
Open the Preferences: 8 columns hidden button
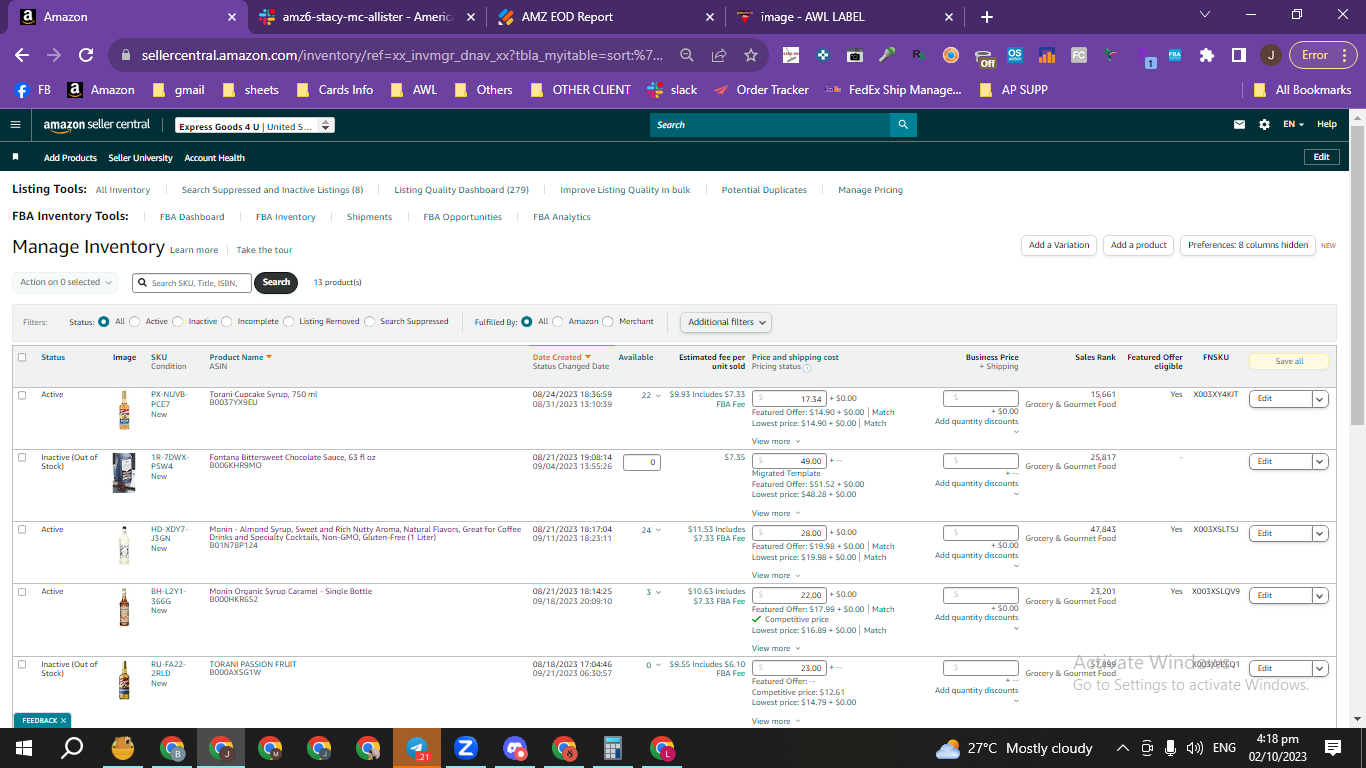[x=1248, y=245]
